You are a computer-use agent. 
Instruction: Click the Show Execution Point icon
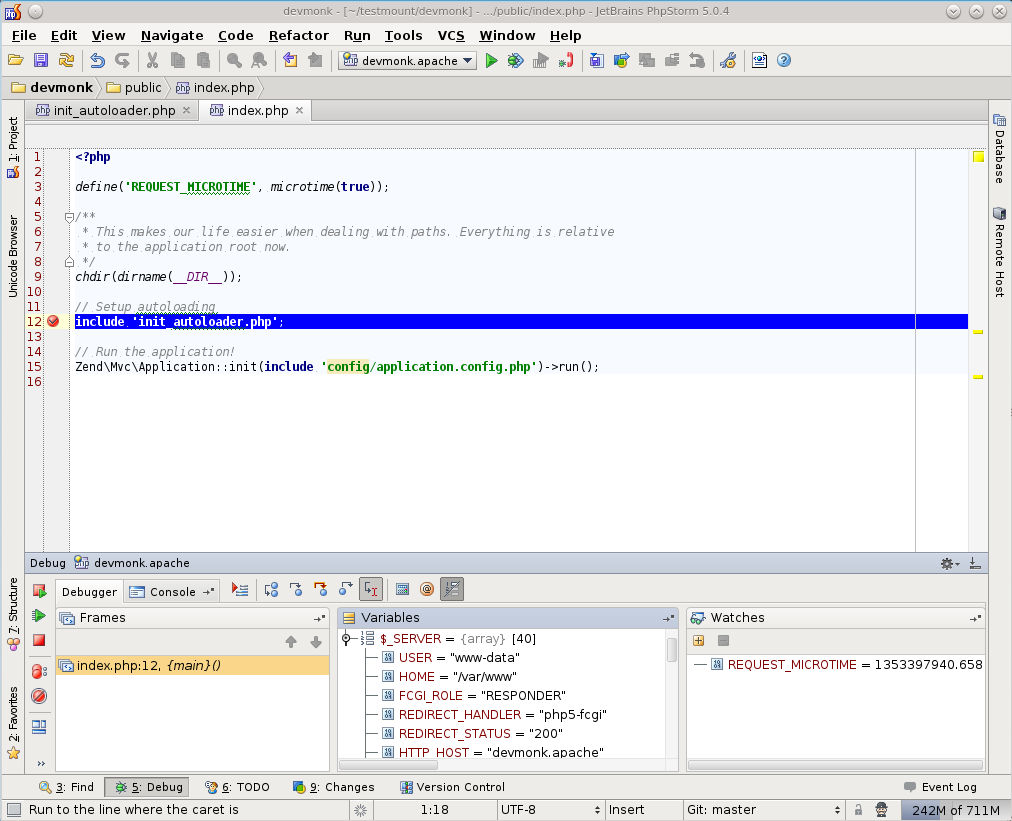coord(240,589)
